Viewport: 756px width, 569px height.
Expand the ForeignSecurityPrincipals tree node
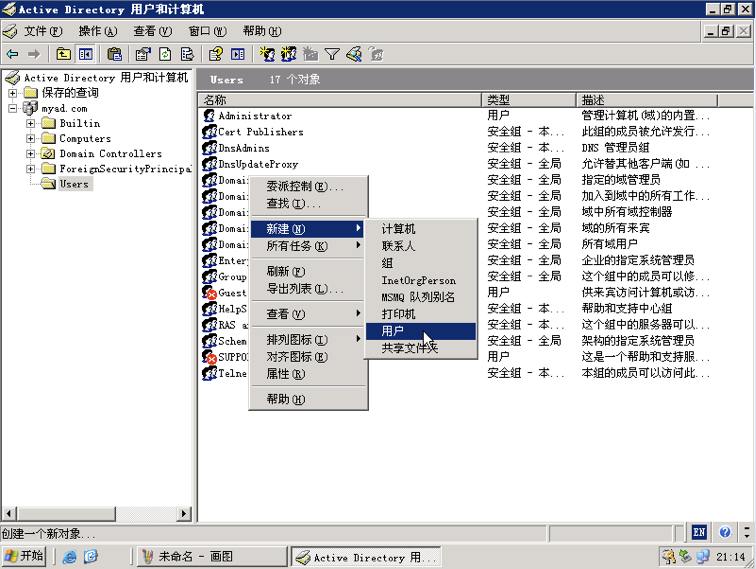(30, 169)
